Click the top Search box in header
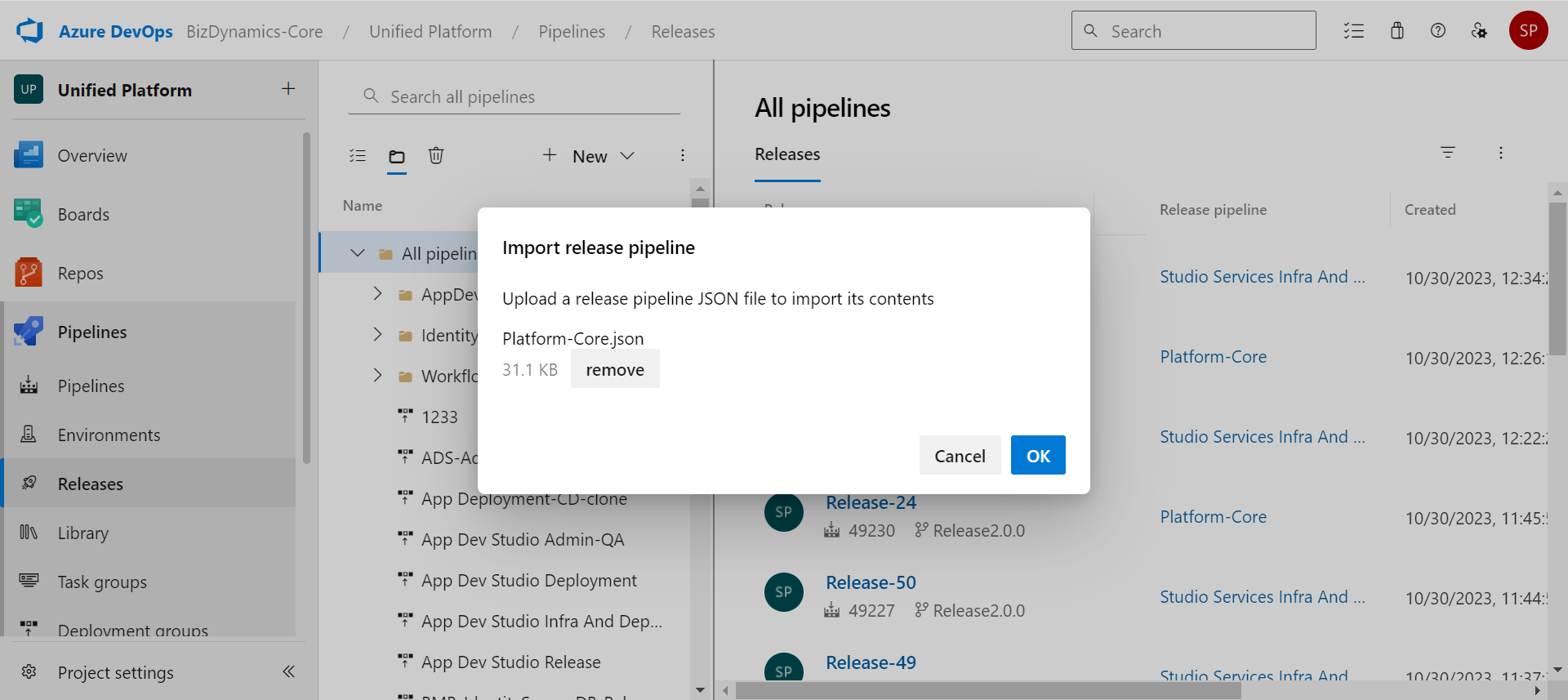 1194,31
